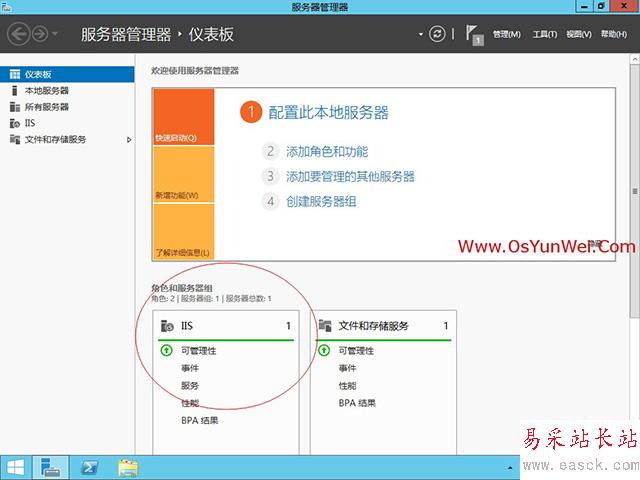Click the 所有服务器 sidebar icon
Screen dimensions: 640x480
tap(15, 107)
